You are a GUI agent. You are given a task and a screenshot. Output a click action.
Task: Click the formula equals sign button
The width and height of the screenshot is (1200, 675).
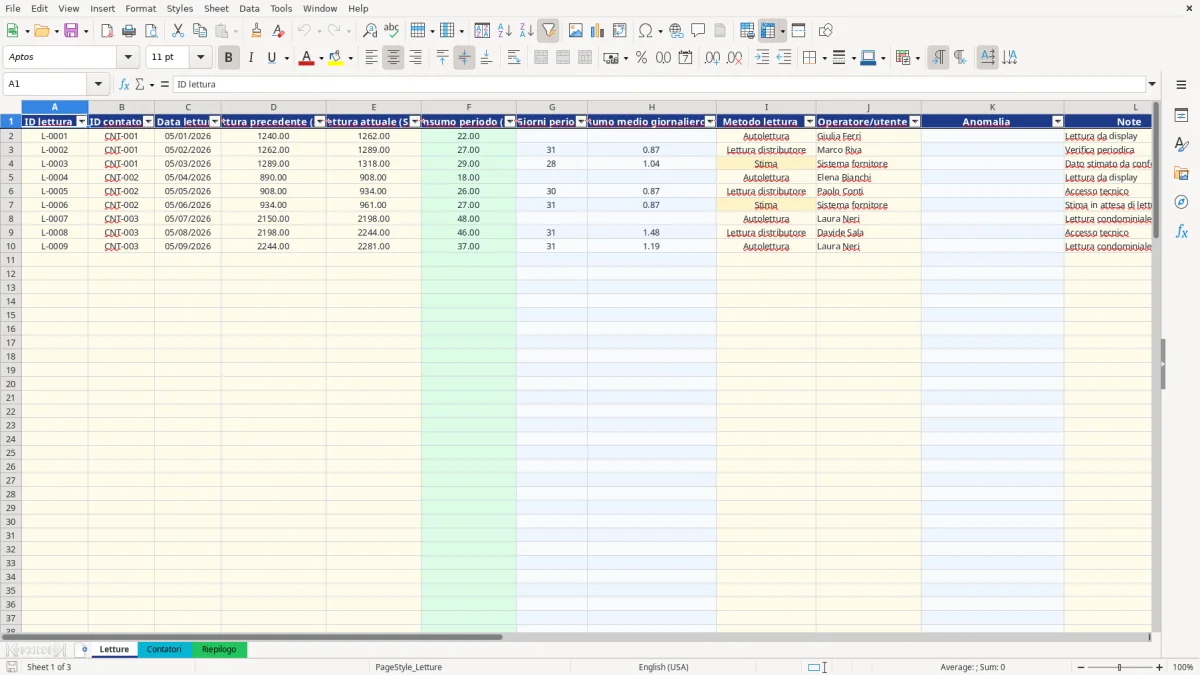pyautogui.click(x=165, y=85)
